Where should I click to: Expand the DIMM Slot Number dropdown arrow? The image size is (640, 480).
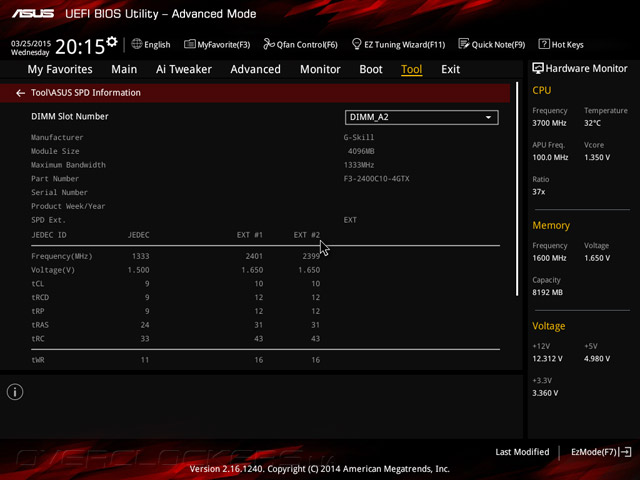pyautogui.click(x=488, y=118)
